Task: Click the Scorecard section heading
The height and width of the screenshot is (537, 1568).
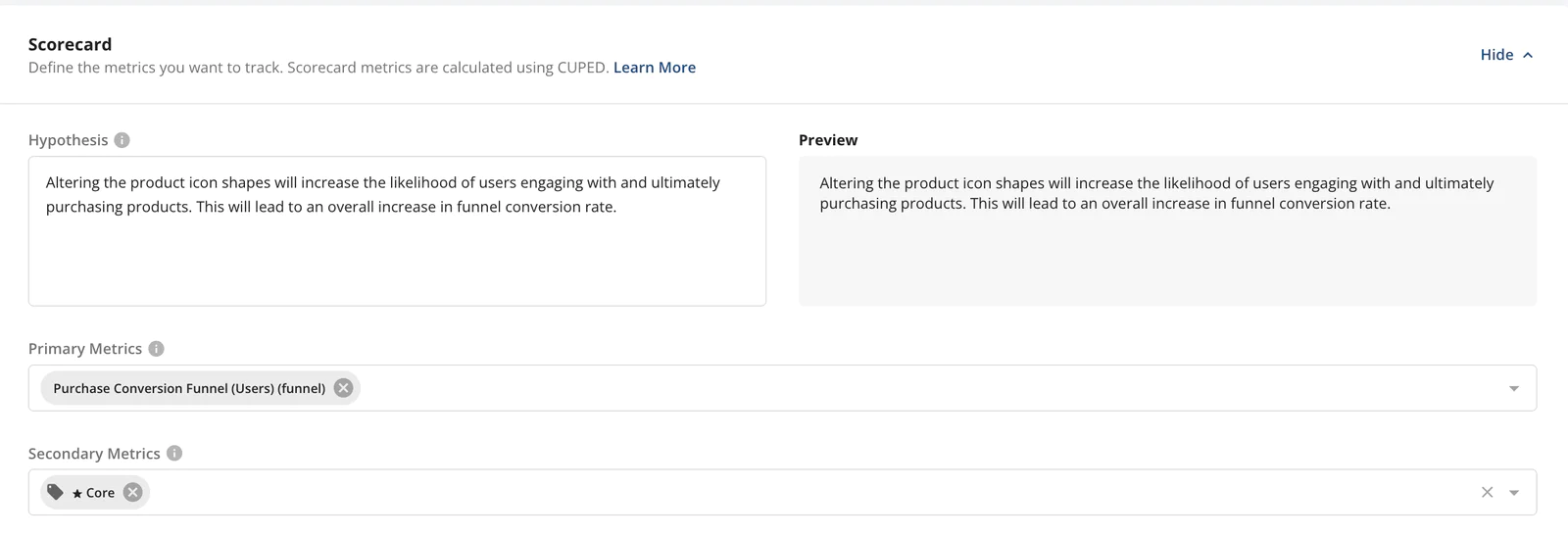Action: (70, 44)
